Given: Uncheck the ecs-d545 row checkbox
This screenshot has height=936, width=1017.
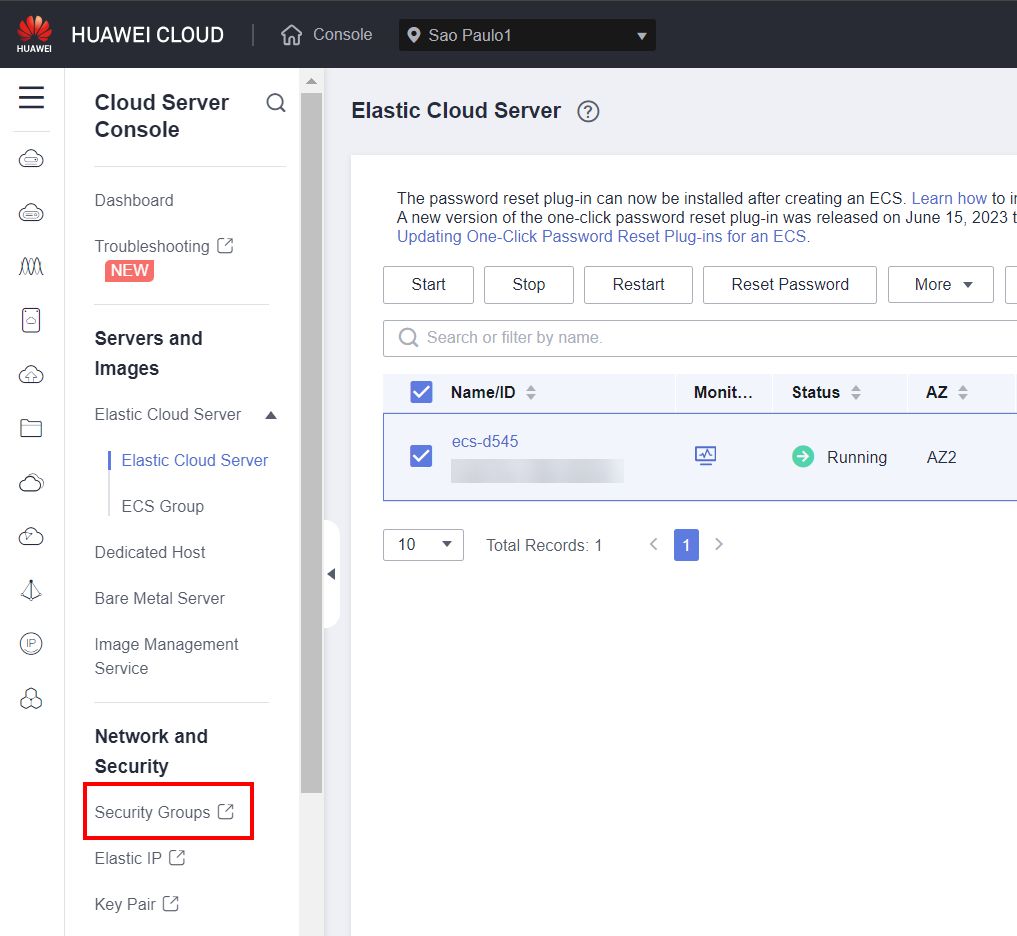Looking at the screenshot, I should tap(421, 457).
